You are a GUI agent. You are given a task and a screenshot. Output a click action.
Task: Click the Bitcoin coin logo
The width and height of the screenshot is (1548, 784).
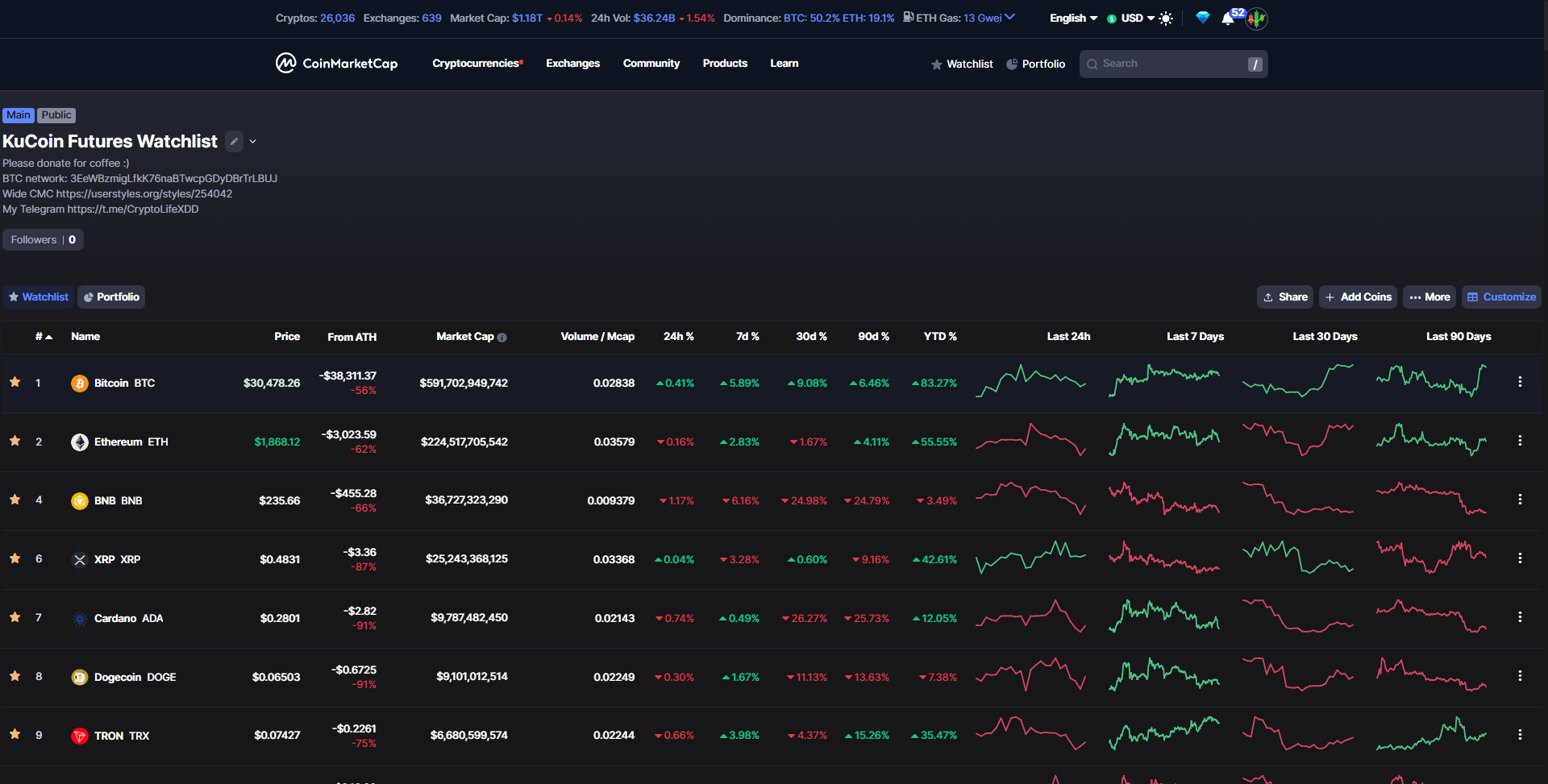click(x=79, y=383)
